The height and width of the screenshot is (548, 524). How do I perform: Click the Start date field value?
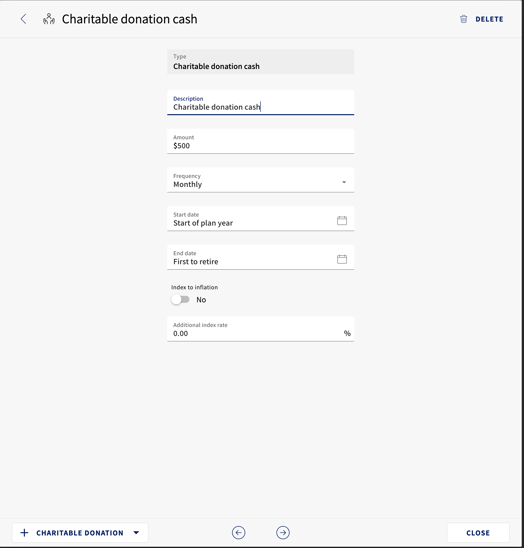(203, 223)
